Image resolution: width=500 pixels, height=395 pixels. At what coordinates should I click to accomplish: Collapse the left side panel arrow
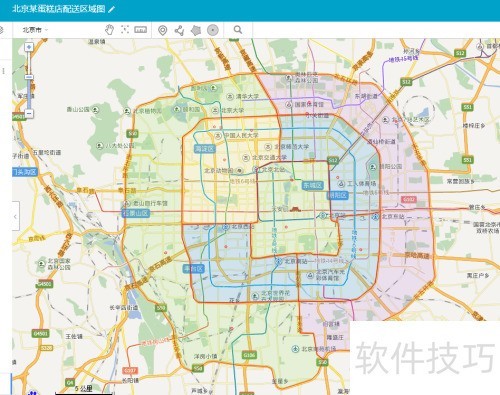[15, 216]
